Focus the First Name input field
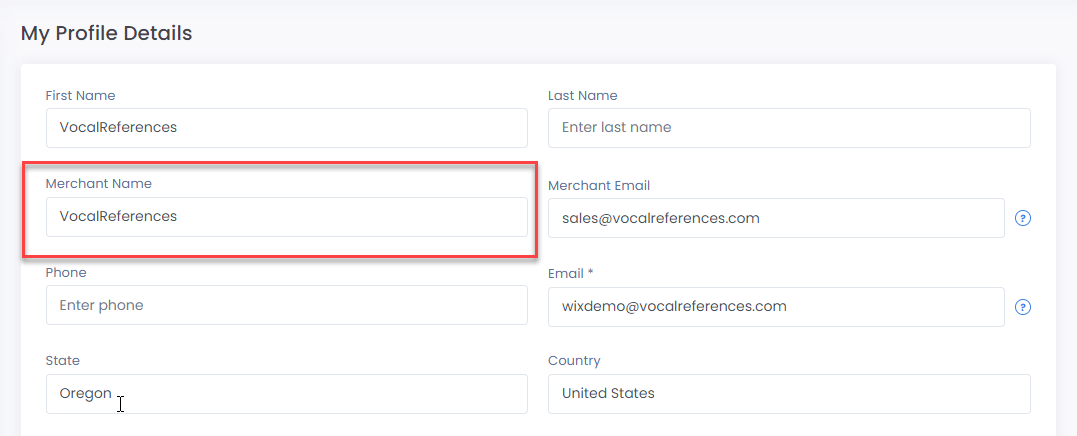The image size is (1077, 436). pyautogui.click(x=287, y=128)
